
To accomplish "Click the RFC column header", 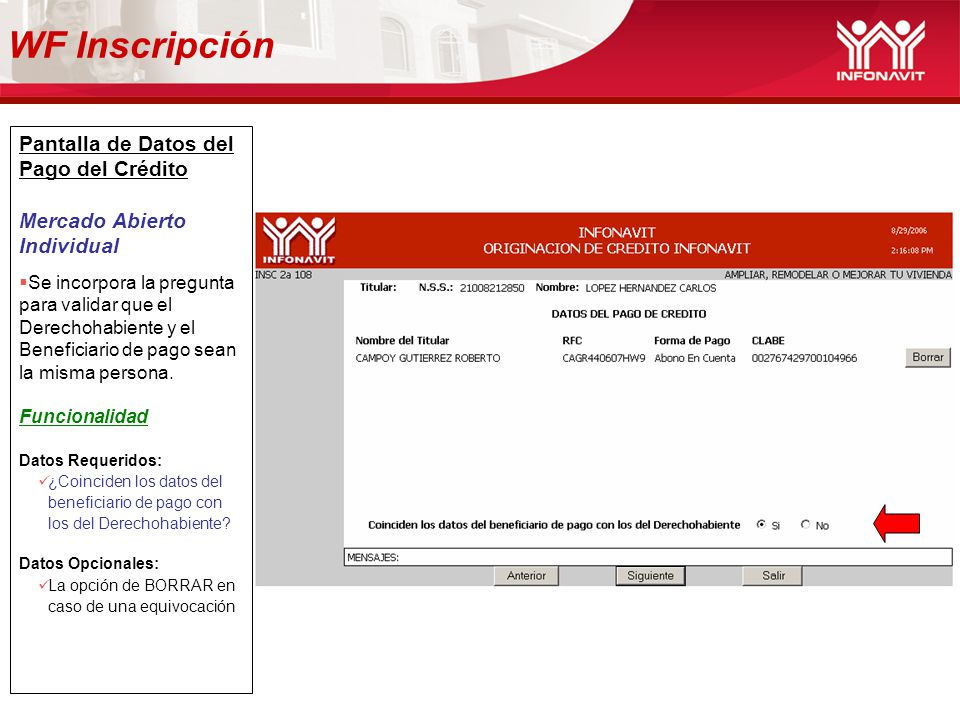I will click(572, 340).
